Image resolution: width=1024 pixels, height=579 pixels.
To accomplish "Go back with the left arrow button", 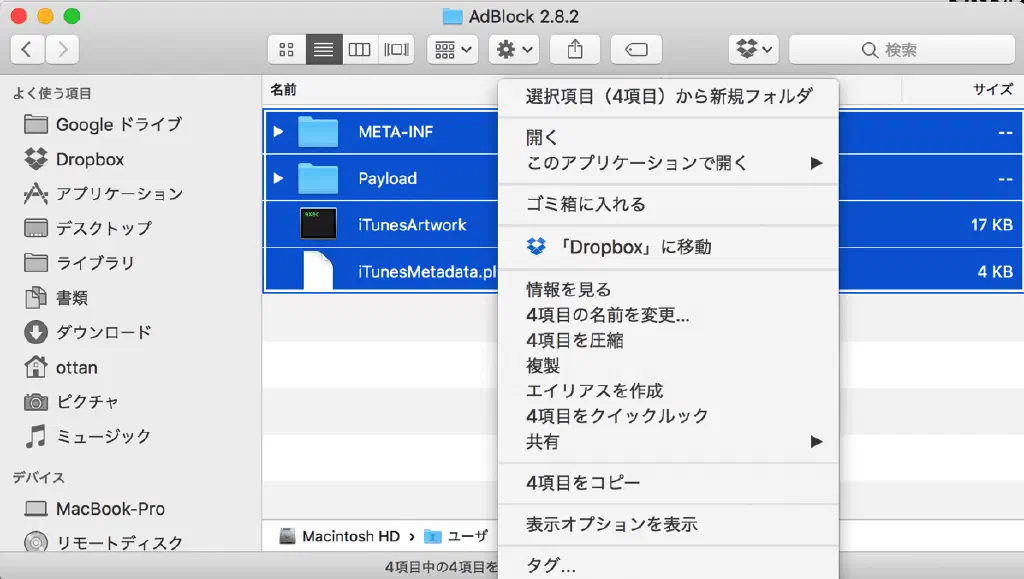I will [27, 49].
